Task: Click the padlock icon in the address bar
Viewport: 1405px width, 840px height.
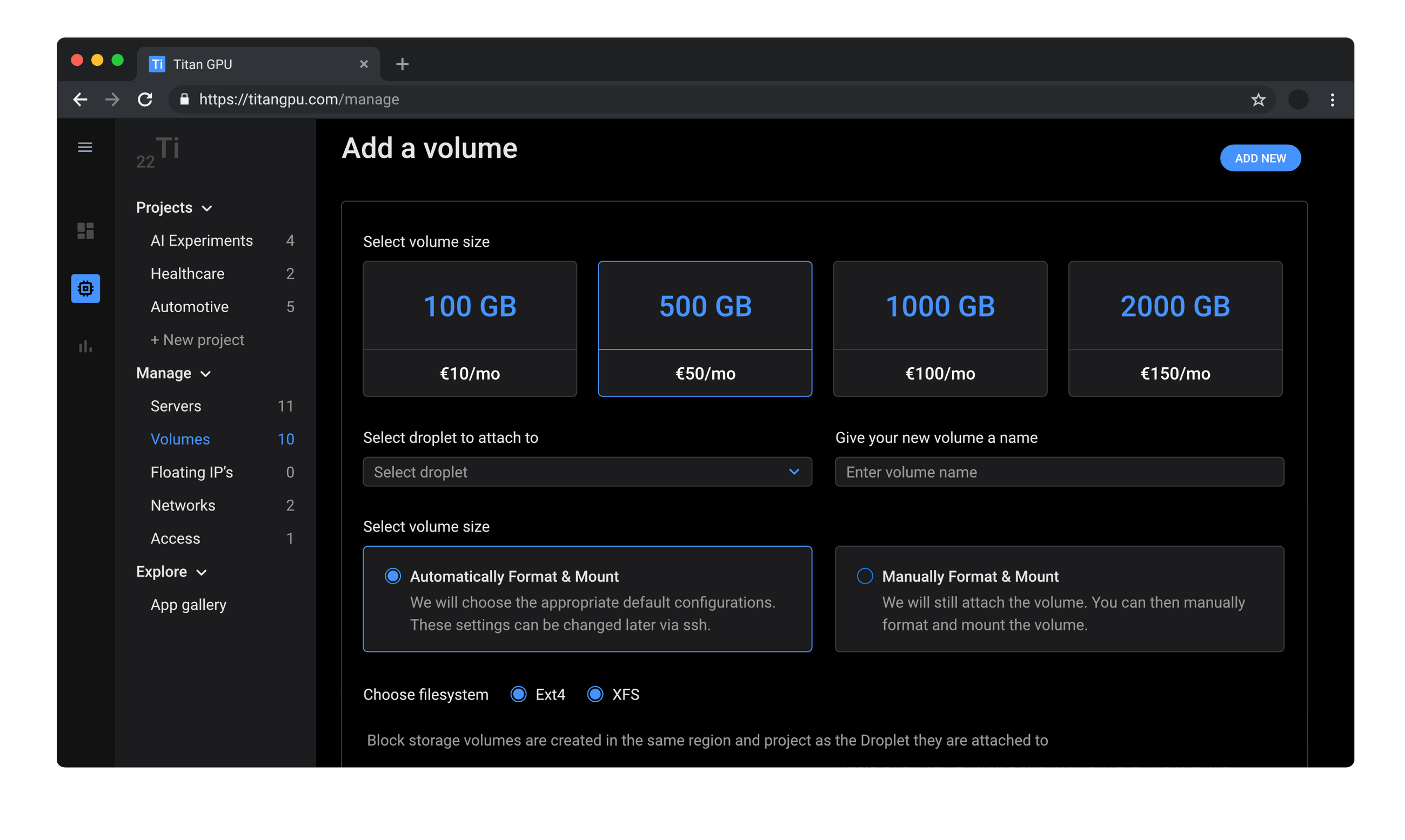Action: pyautogui.click(x=184, y=99)
